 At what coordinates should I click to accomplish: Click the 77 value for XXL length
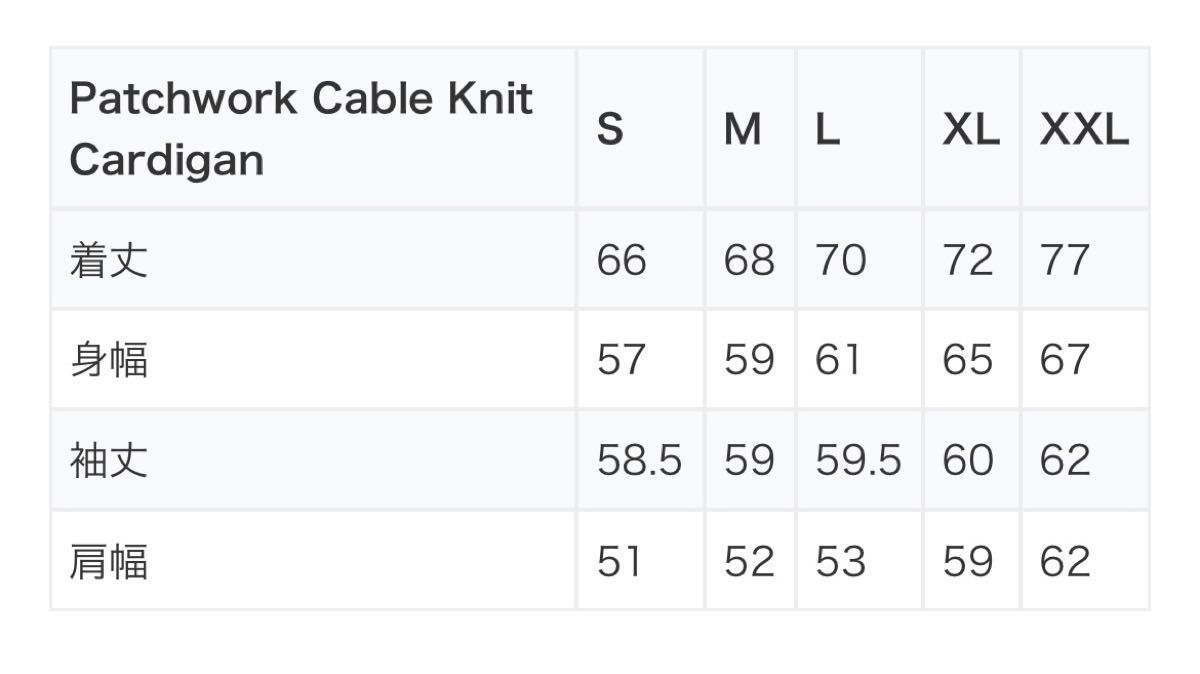coord(1065,260)
